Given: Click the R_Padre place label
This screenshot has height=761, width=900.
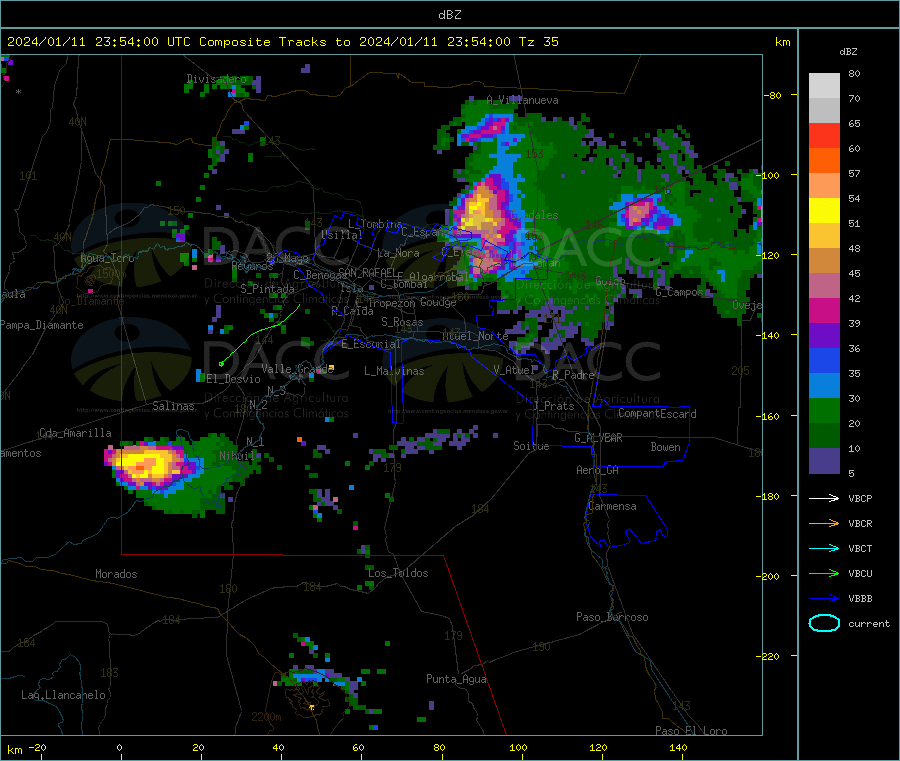Looking at the screenshot, I should [x=573, y=375].
